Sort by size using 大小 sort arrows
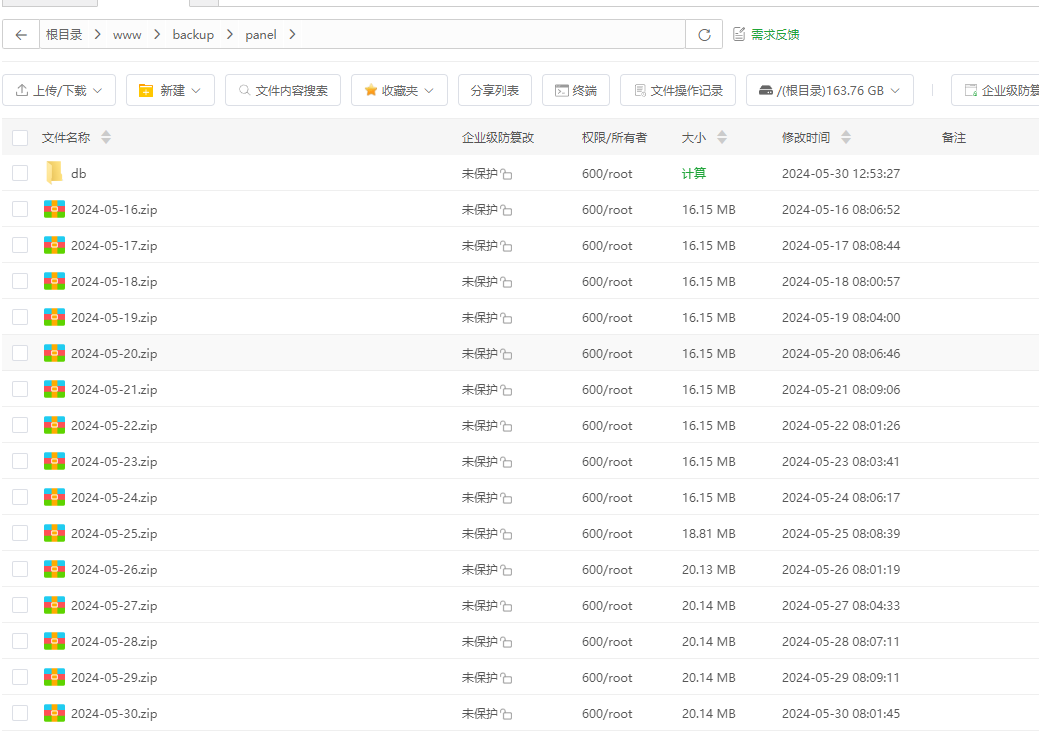The image size is (1039, 753). 722,137
